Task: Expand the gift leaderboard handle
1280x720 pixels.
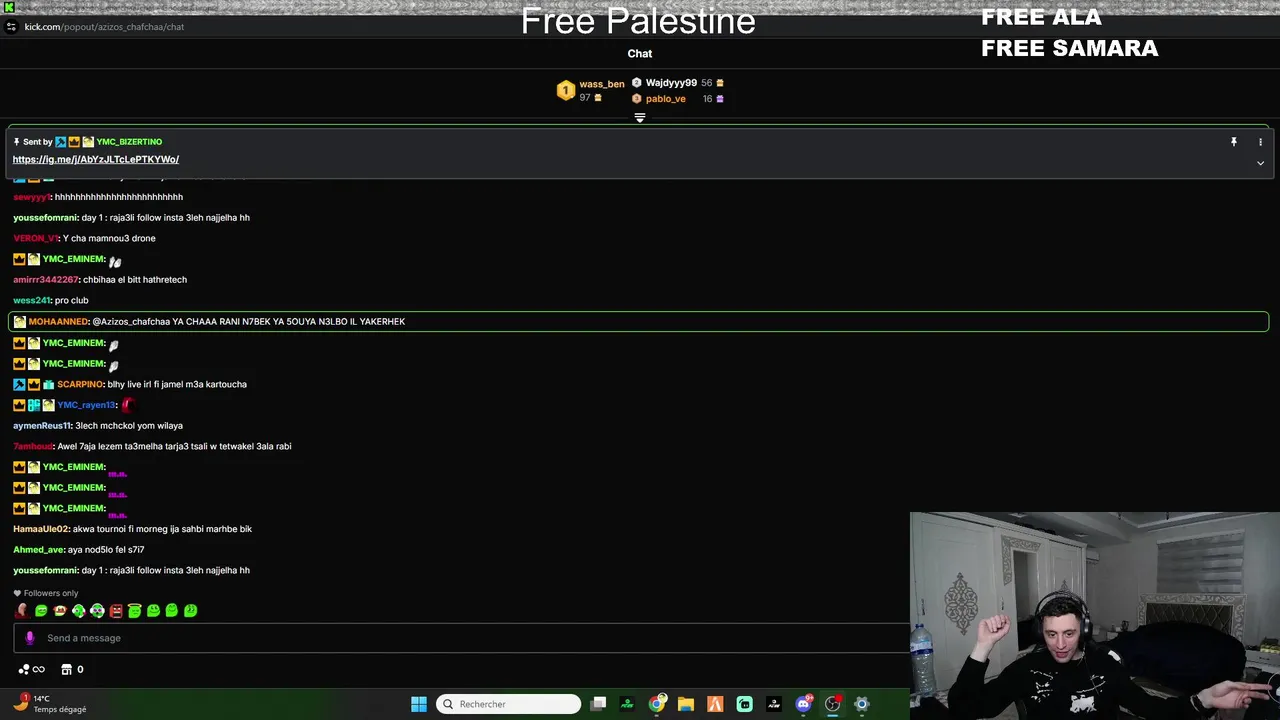Action: [x=640, y=118]
